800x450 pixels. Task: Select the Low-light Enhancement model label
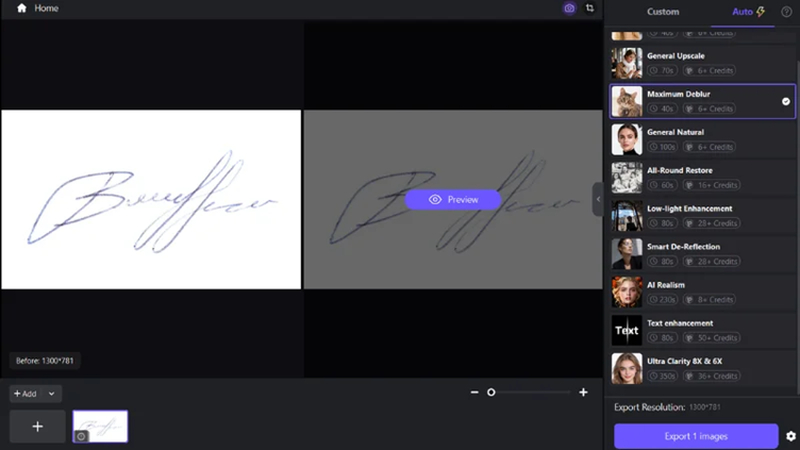tap(689, 209)
